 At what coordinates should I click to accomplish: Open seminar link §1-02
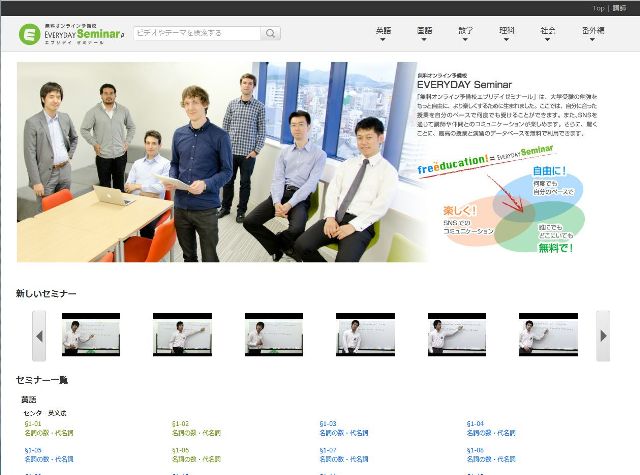196,428
